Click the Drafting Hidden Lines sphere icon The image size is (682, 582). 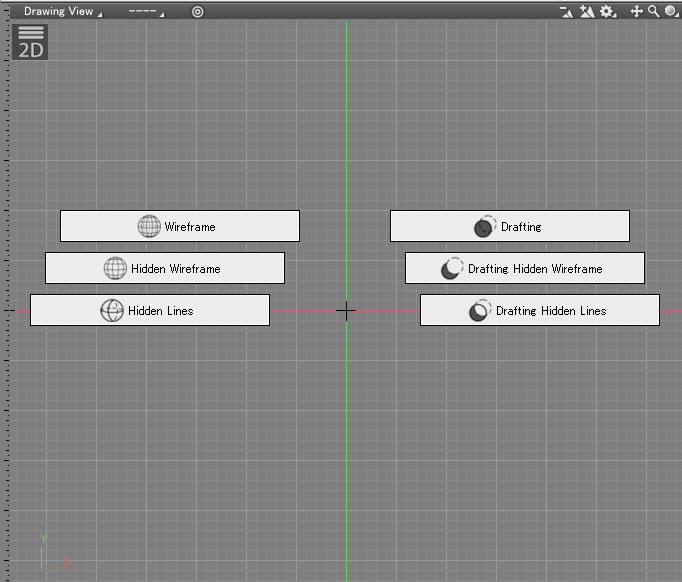tap(480, 310)
